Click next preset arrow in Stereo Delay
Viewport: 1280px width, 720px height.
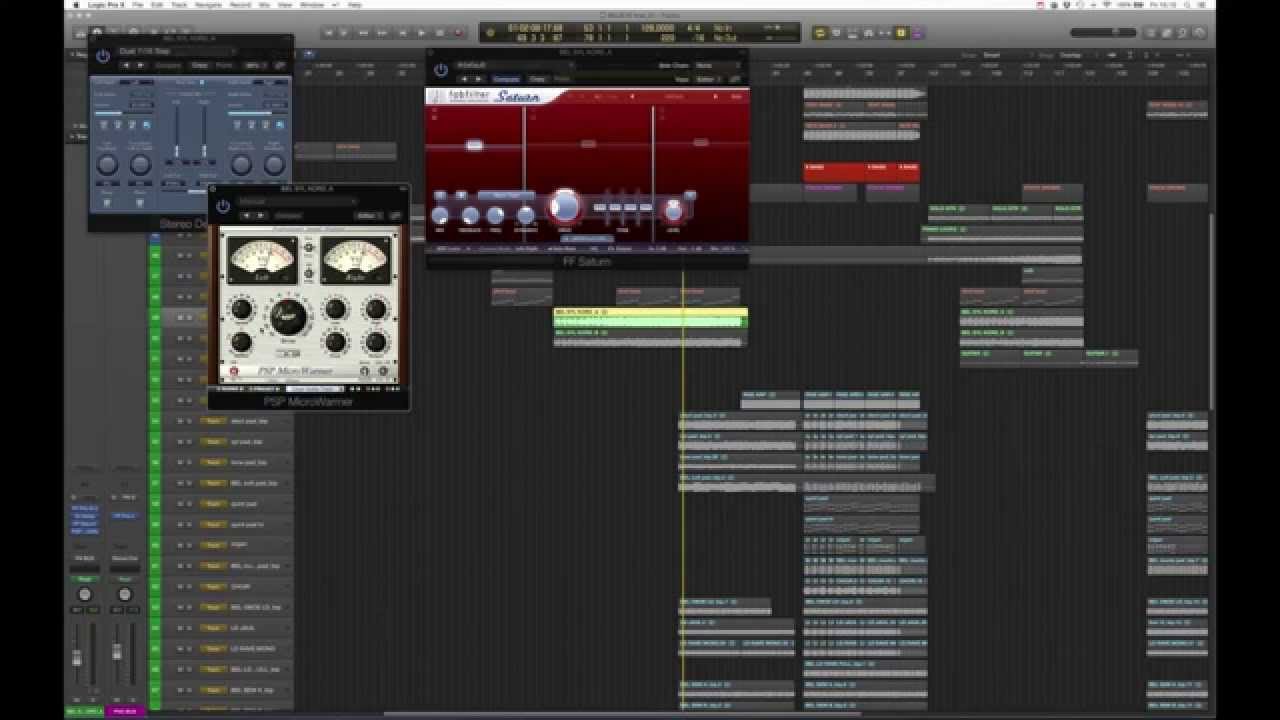tap(140, 65)
